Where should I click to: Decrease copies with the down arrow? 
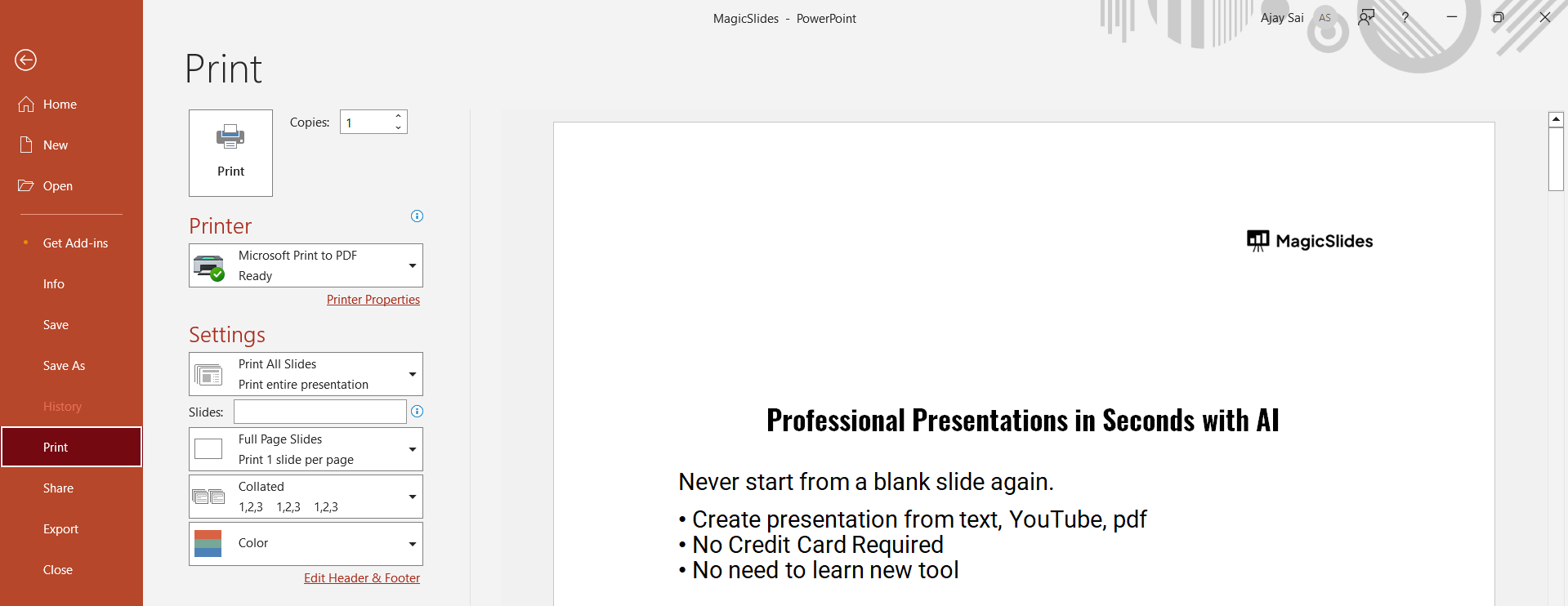point(398,127)
